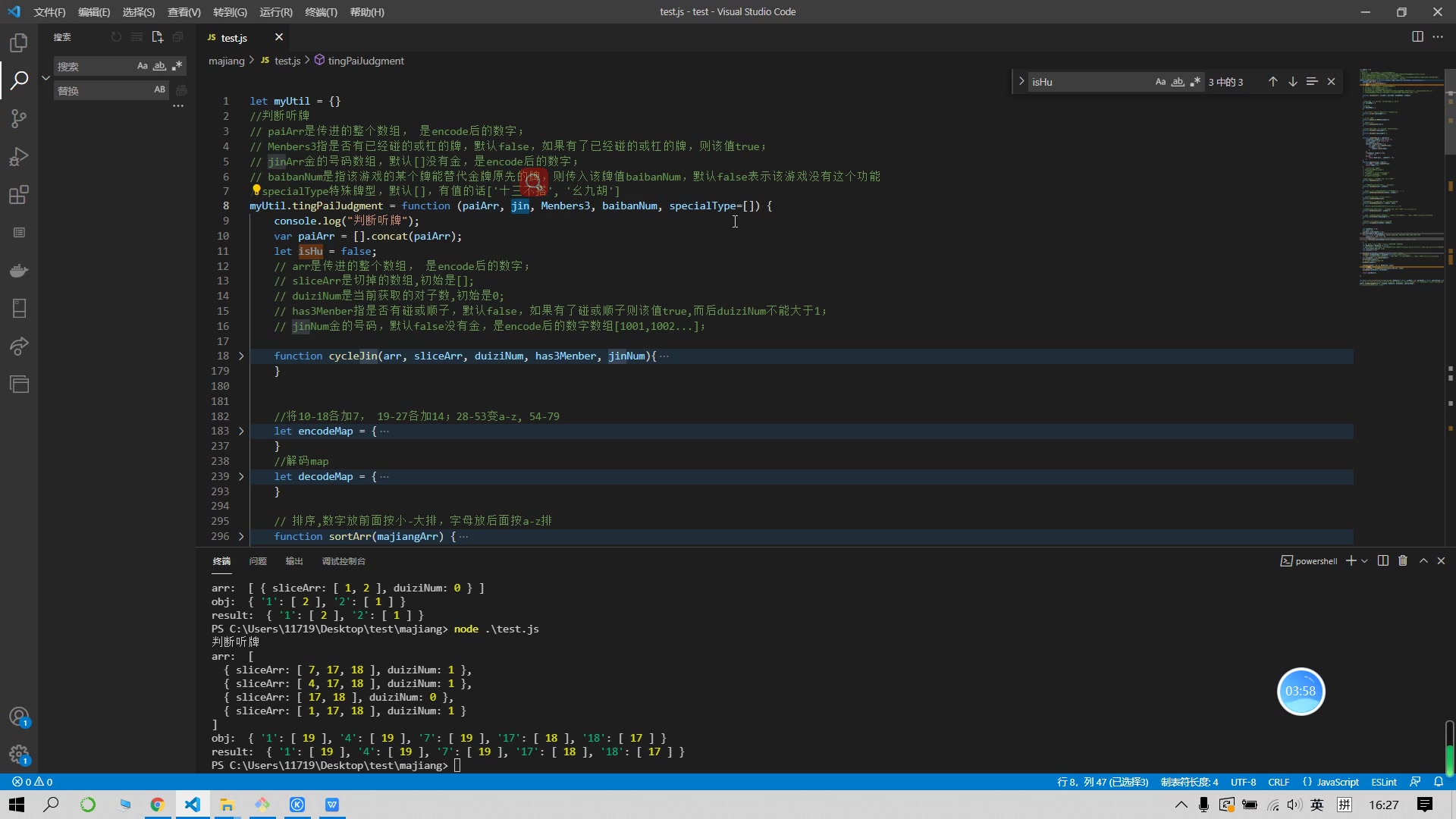Click tingPaiJudgment breadcrumb symbol
This screenshot has width=1456, height=819.
[366, 61]
